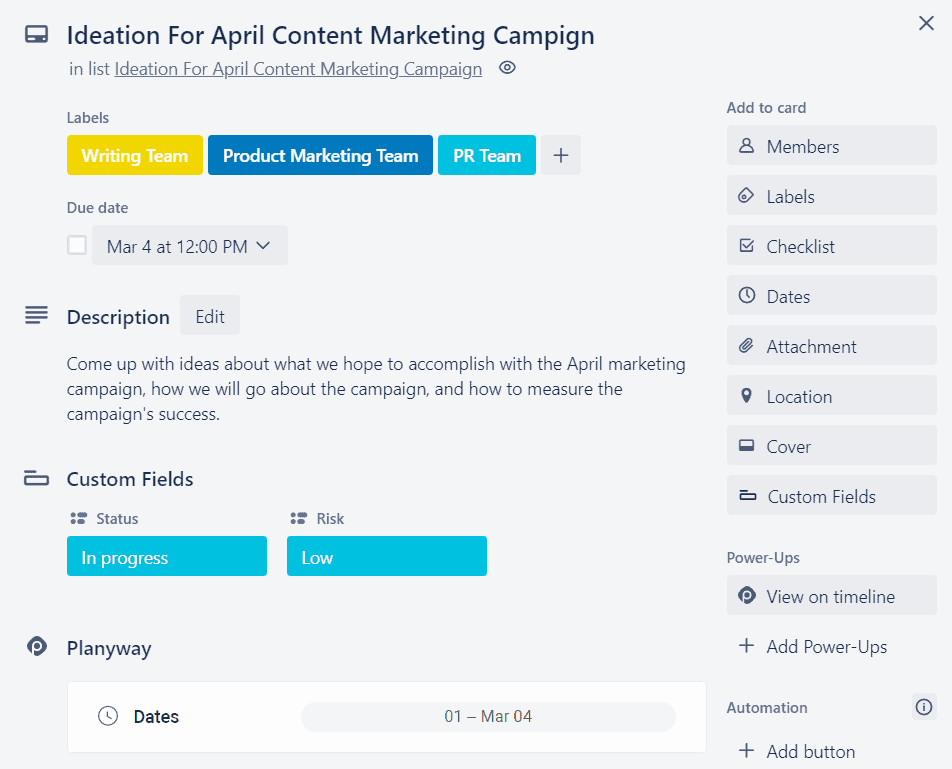Add a Checklist to the card
The height and width of the screenshot is (769, 952).
pyautogui.click(x=831, y=246)
